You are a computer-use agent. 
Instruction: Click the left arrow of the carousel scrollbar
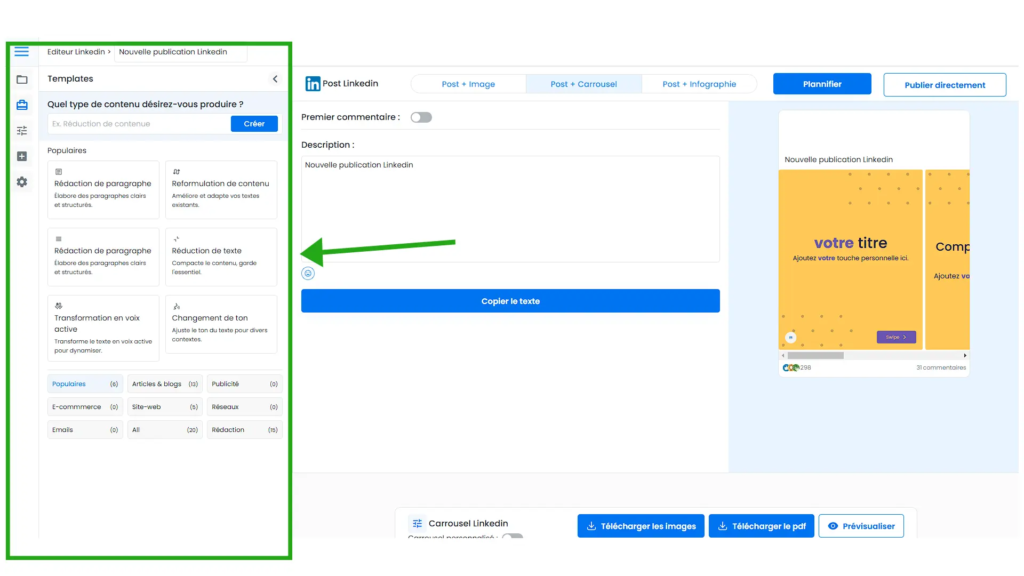click(783, 356)
